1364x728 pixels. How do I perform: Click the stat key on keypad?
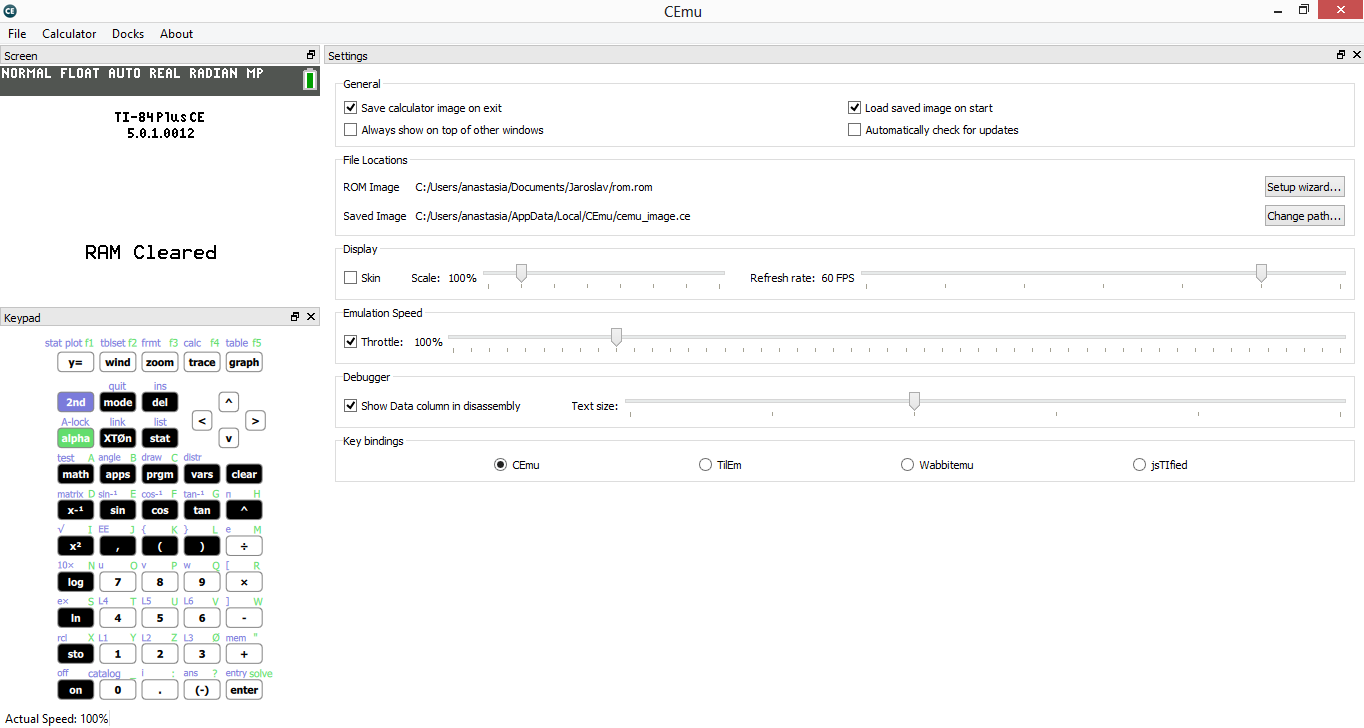click(160, 438)
